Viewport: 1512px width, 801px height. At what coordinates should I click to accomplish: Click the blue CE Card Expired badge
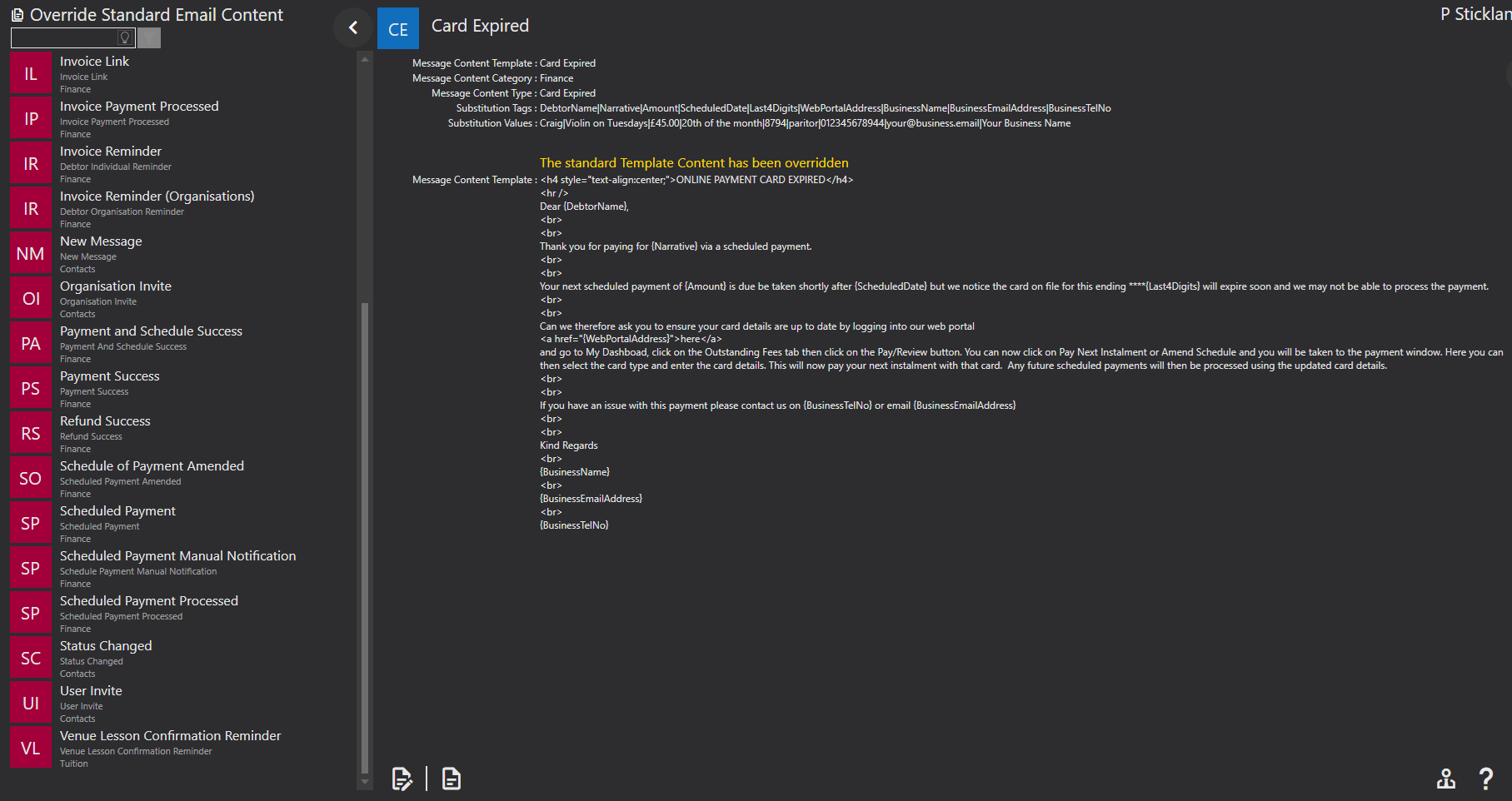click(398, 28)
